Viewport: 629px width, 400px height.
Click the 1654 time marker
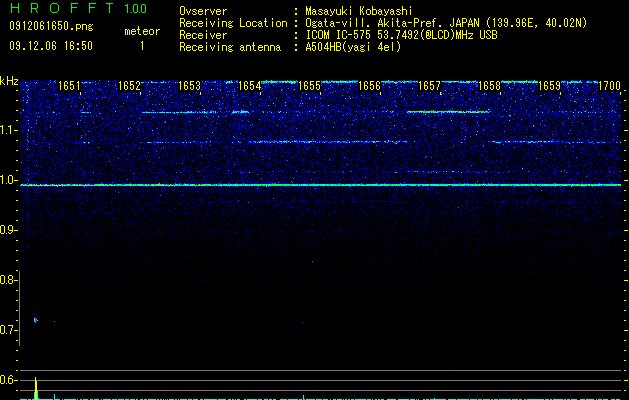coord(249,85)
